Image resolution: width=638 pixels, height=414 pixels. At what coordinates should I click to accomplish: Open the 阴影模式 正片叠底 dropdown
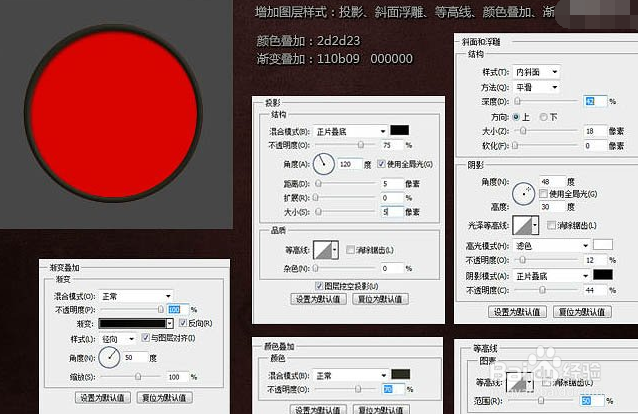pos(551,276)
